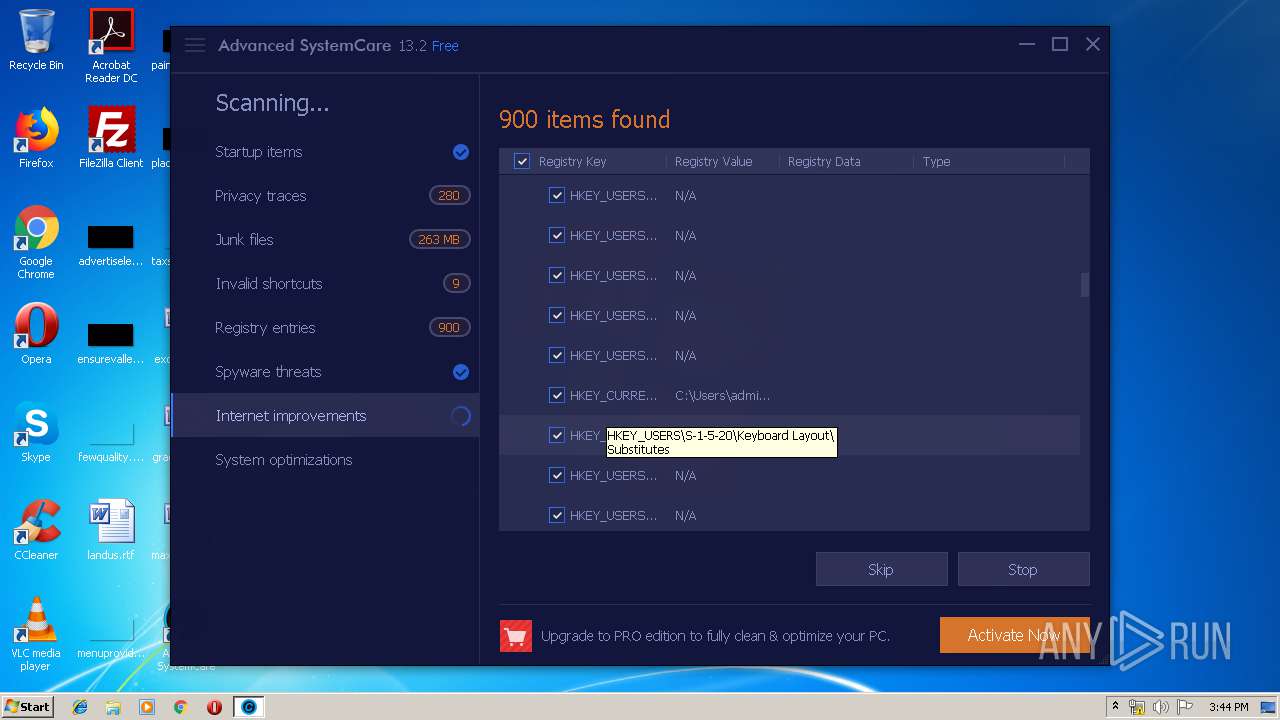Show hidden system tray icons arrow
Viewport: 1280px width, 720px height.
tap(1115, 707)
